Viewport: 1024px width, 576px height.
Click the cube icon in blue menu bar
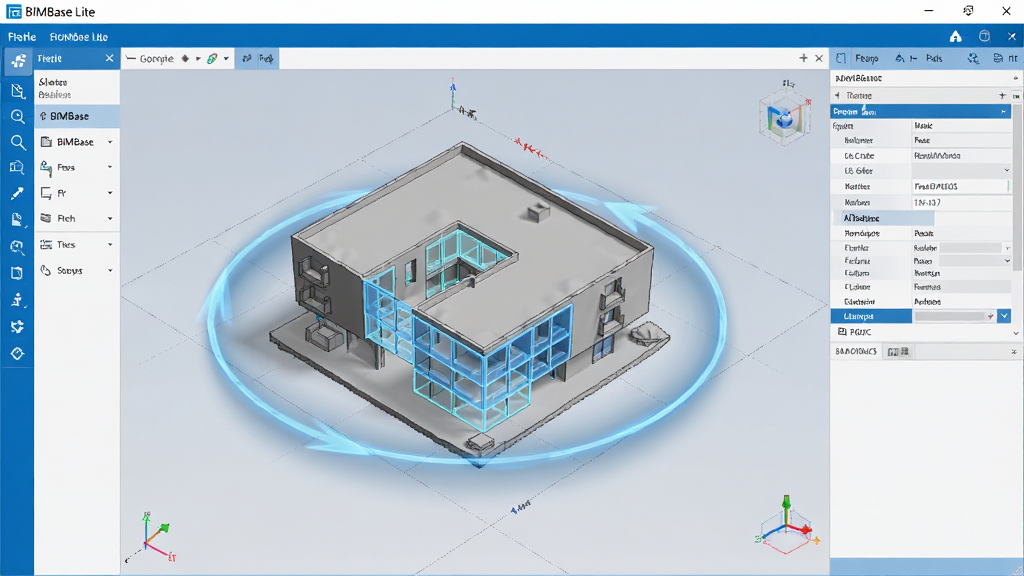point(984,37)
